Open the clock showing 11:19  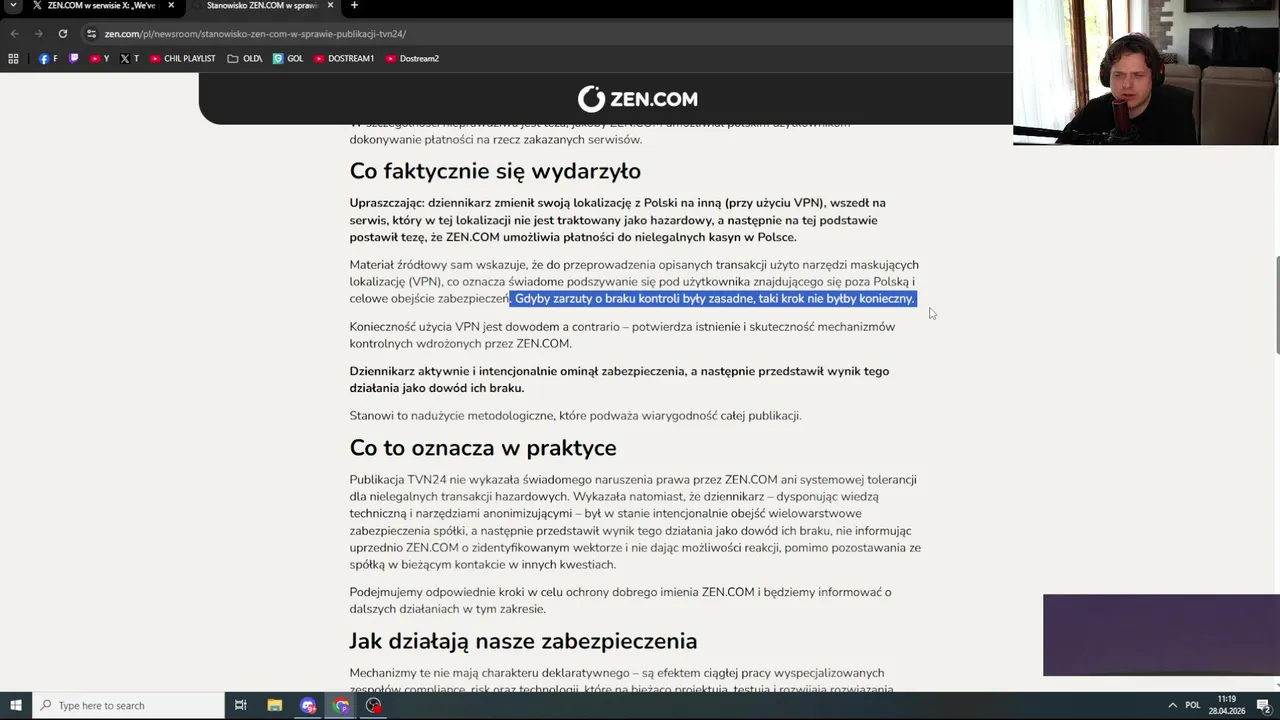[1227, 706]
